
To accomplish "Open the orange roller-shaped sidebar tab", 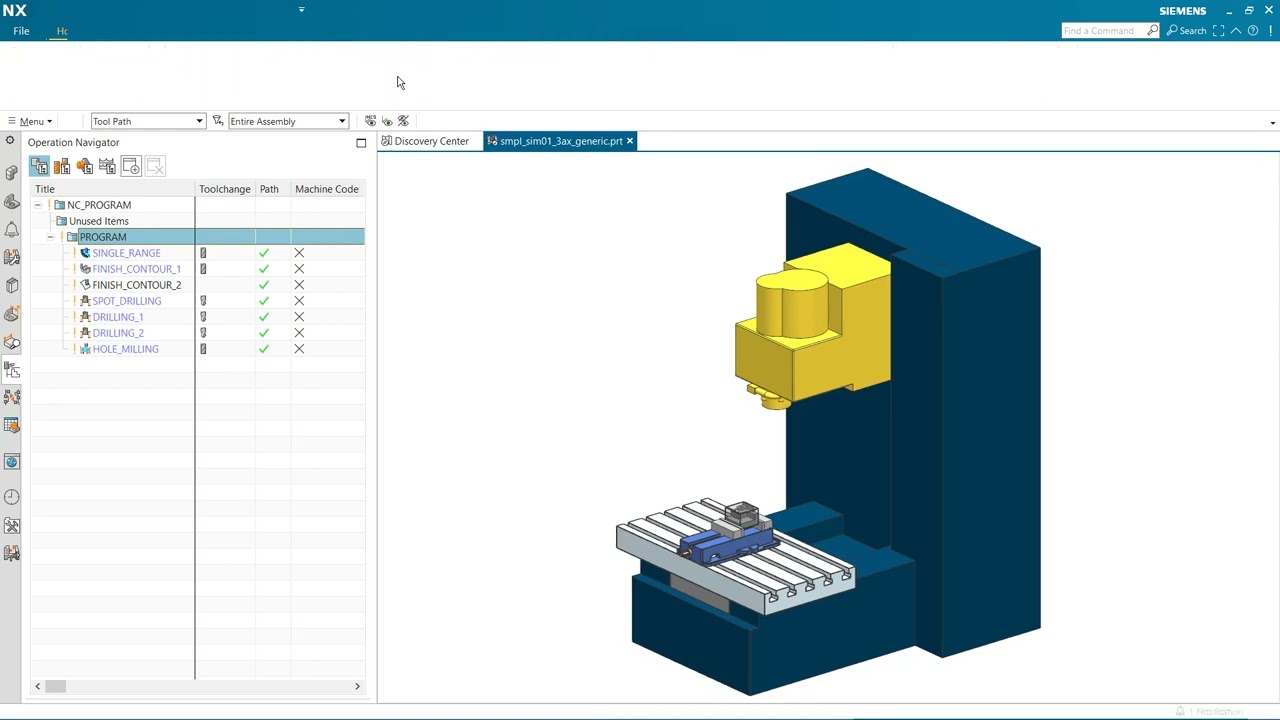I will point(12,341).
